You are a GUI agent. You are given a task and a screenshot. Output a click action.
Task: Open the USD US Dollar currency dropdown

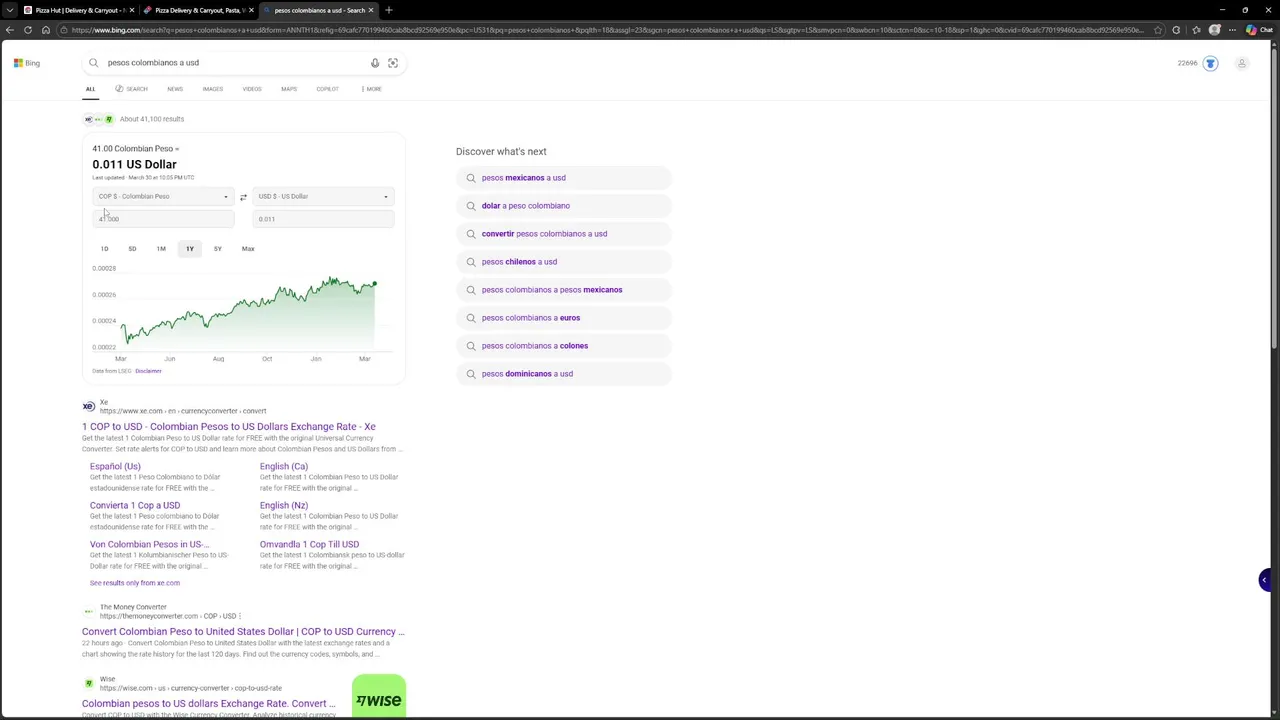click(x=323, y=196)
